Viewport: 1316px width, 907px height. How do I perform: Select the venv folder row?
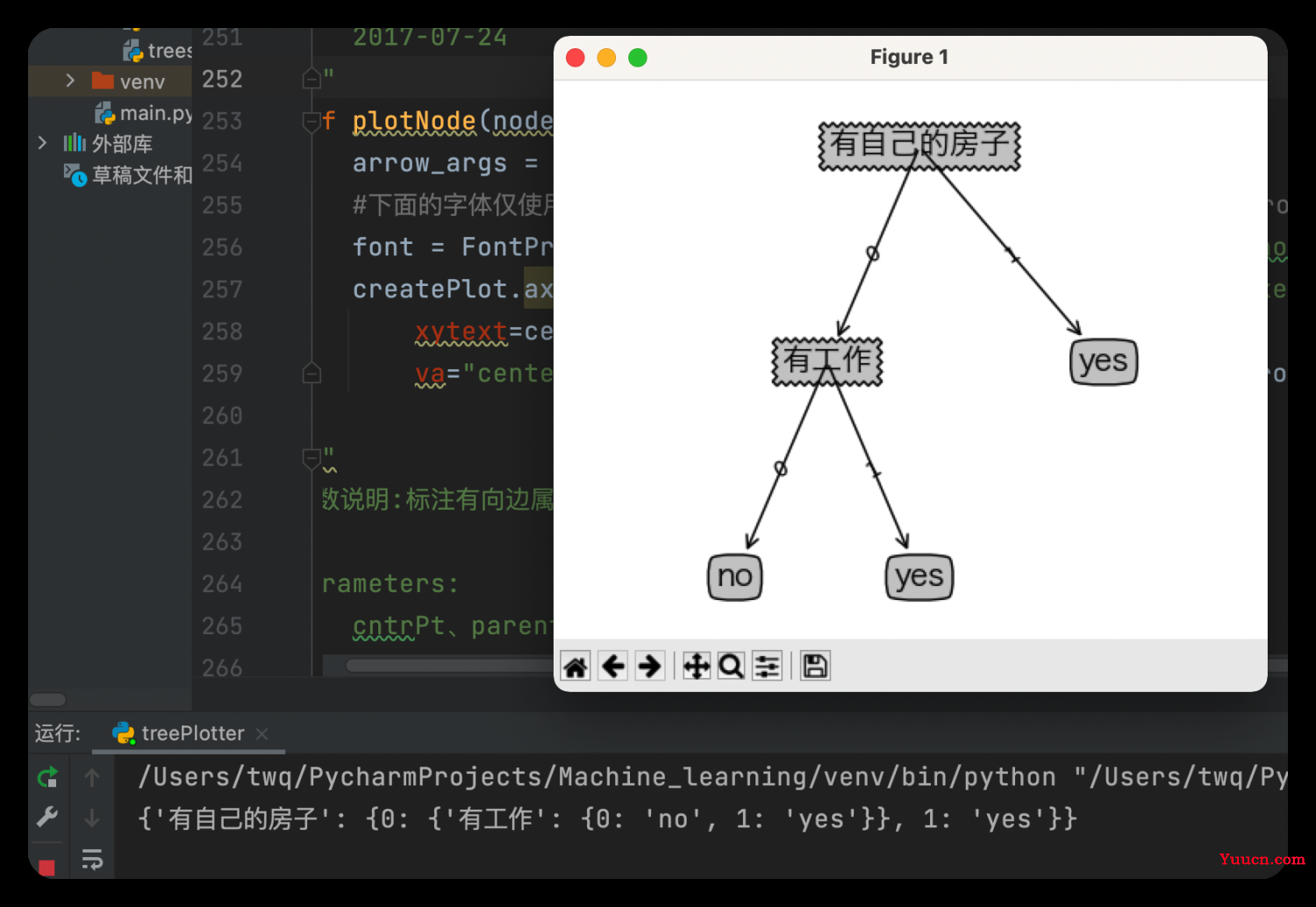(110, 81)
